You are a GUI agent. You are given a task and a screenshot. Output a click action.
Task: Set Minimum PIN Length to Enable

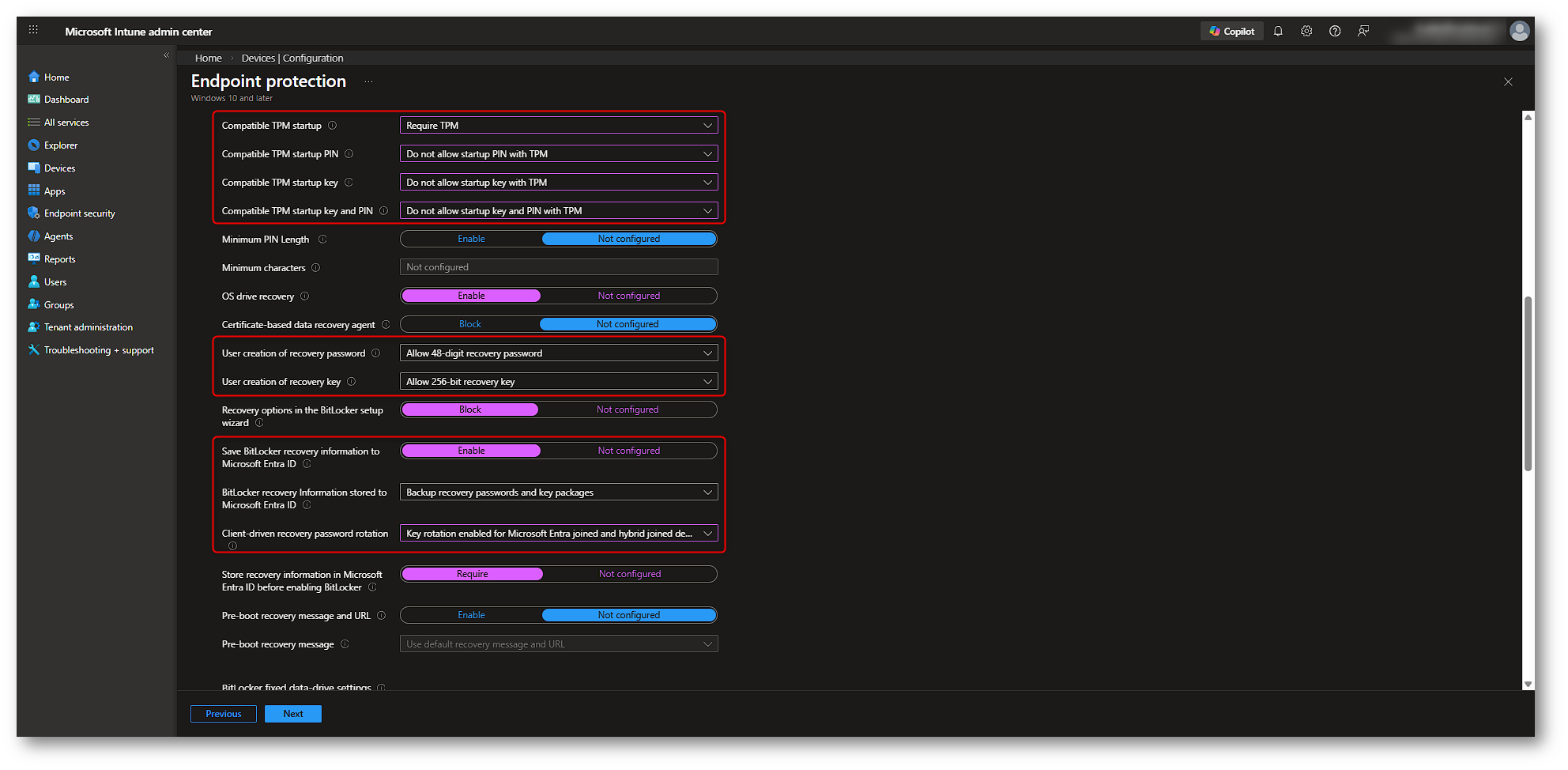click(471, 239)
